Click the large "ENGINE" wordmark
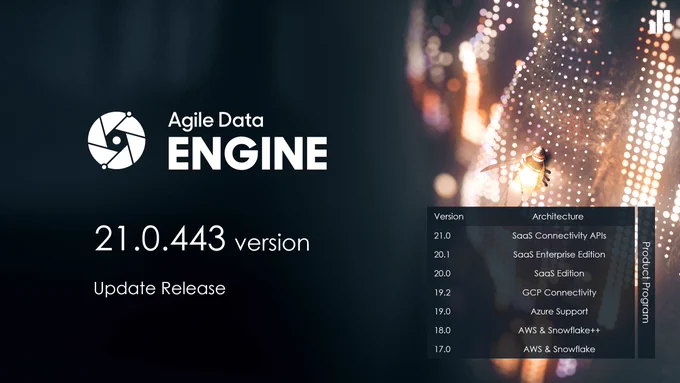The width and height of the screenshot is (680, 383). pos(248,153)
